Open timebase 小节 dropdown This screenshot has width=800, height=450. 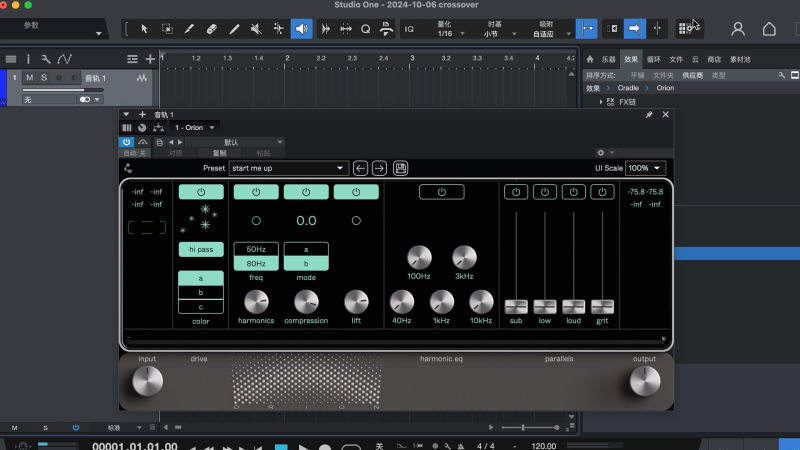(497, 34)
